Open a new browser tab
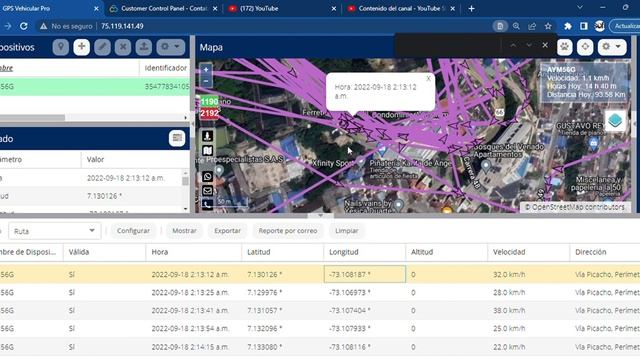 [471, 9]
